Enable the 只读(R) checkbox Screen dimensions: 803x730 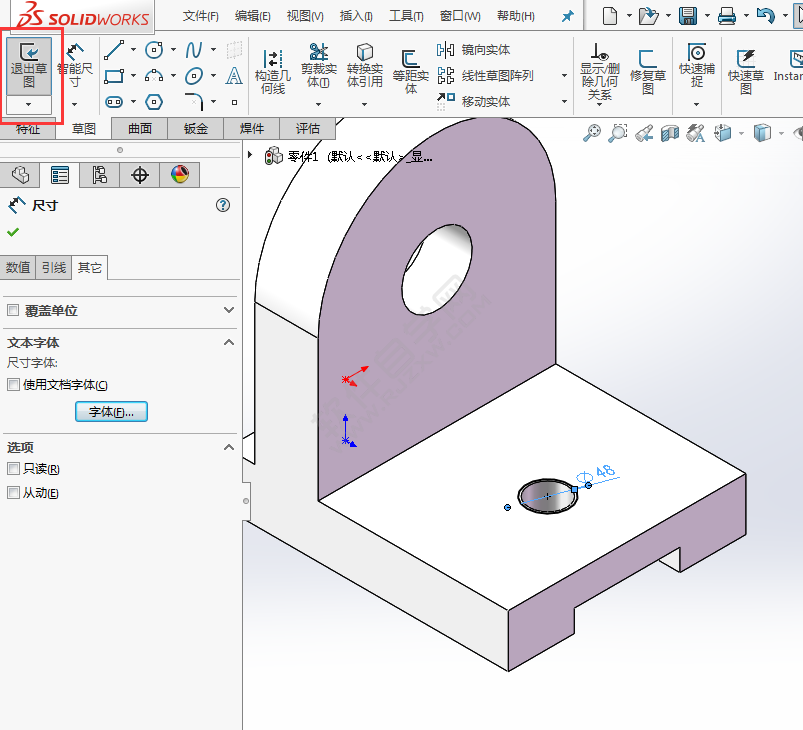click(13, 468)
